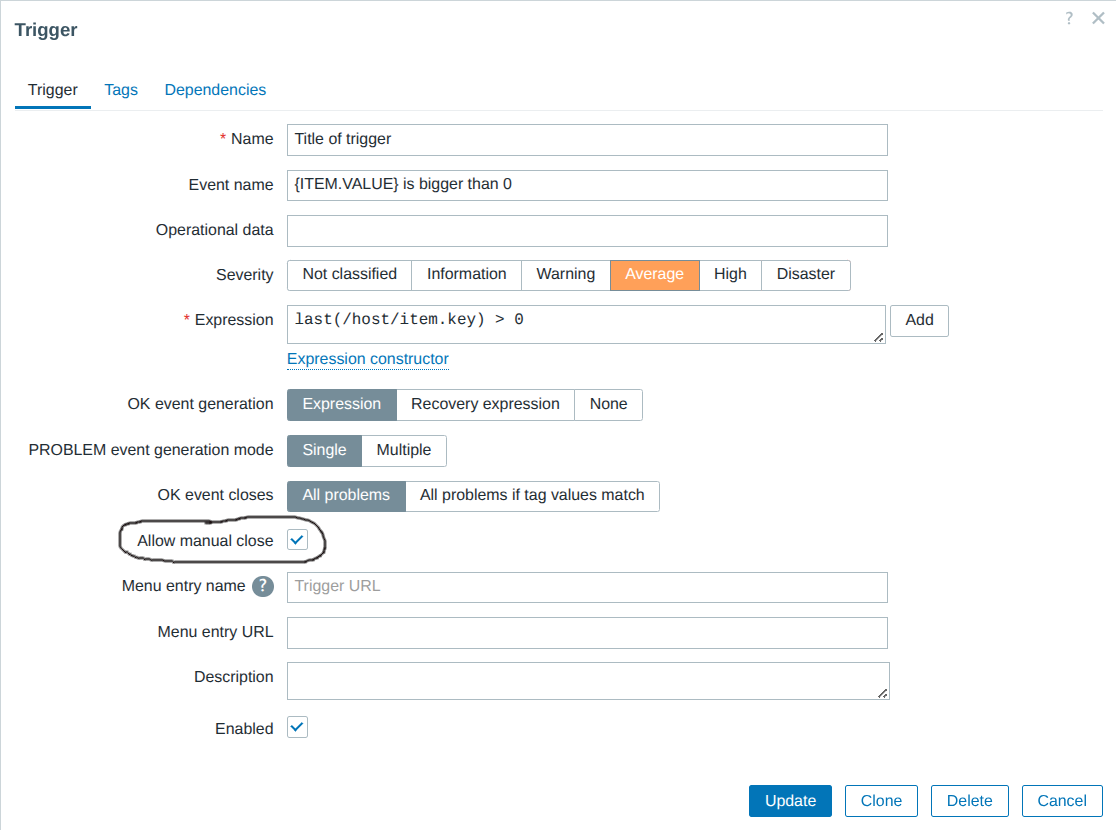Toggle the Enabled checkbox
Image resolution: width=1116 pixels, height=830 pixels.
coord(297,728)
